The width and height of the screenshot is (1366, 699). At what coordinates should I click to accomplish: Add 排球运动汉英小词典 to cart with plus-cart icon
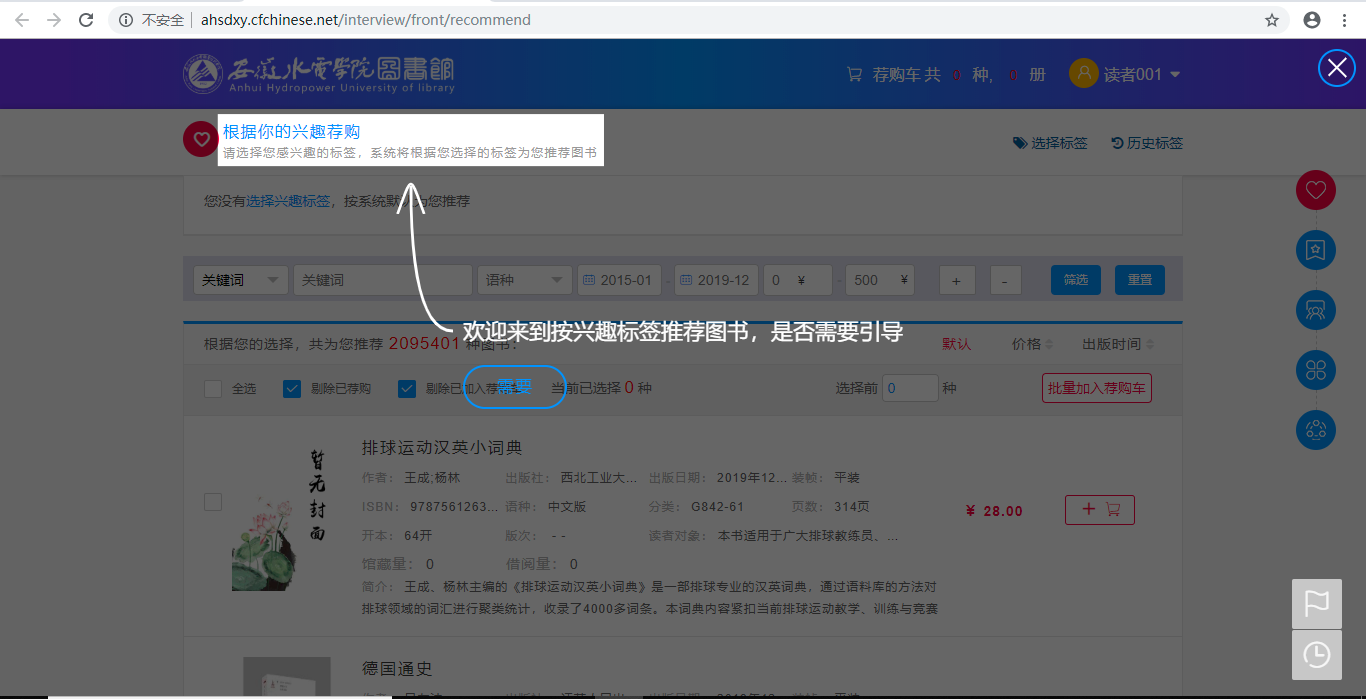click(1099, 510)
